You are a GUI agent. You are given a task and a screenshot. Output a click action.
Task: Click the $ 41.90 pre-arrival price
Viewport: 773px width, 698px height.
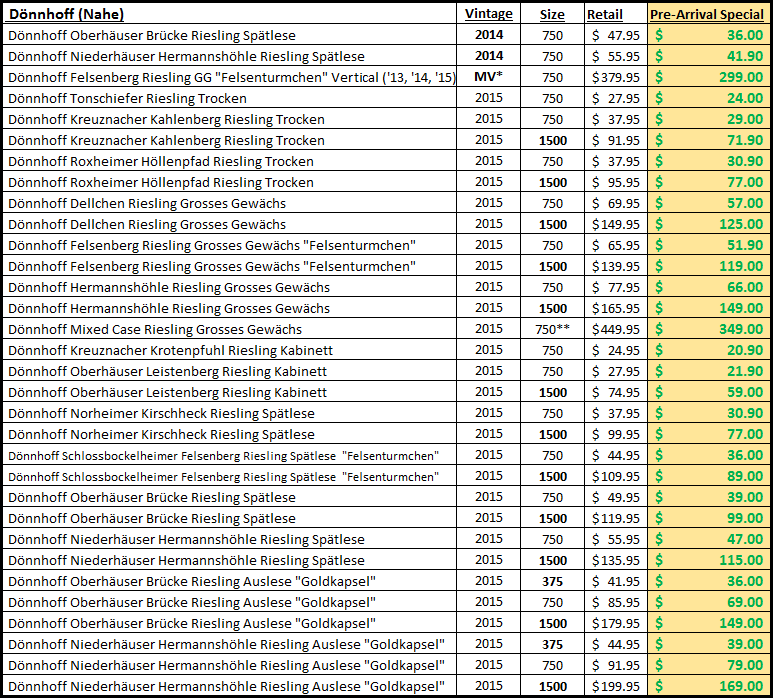709,56
